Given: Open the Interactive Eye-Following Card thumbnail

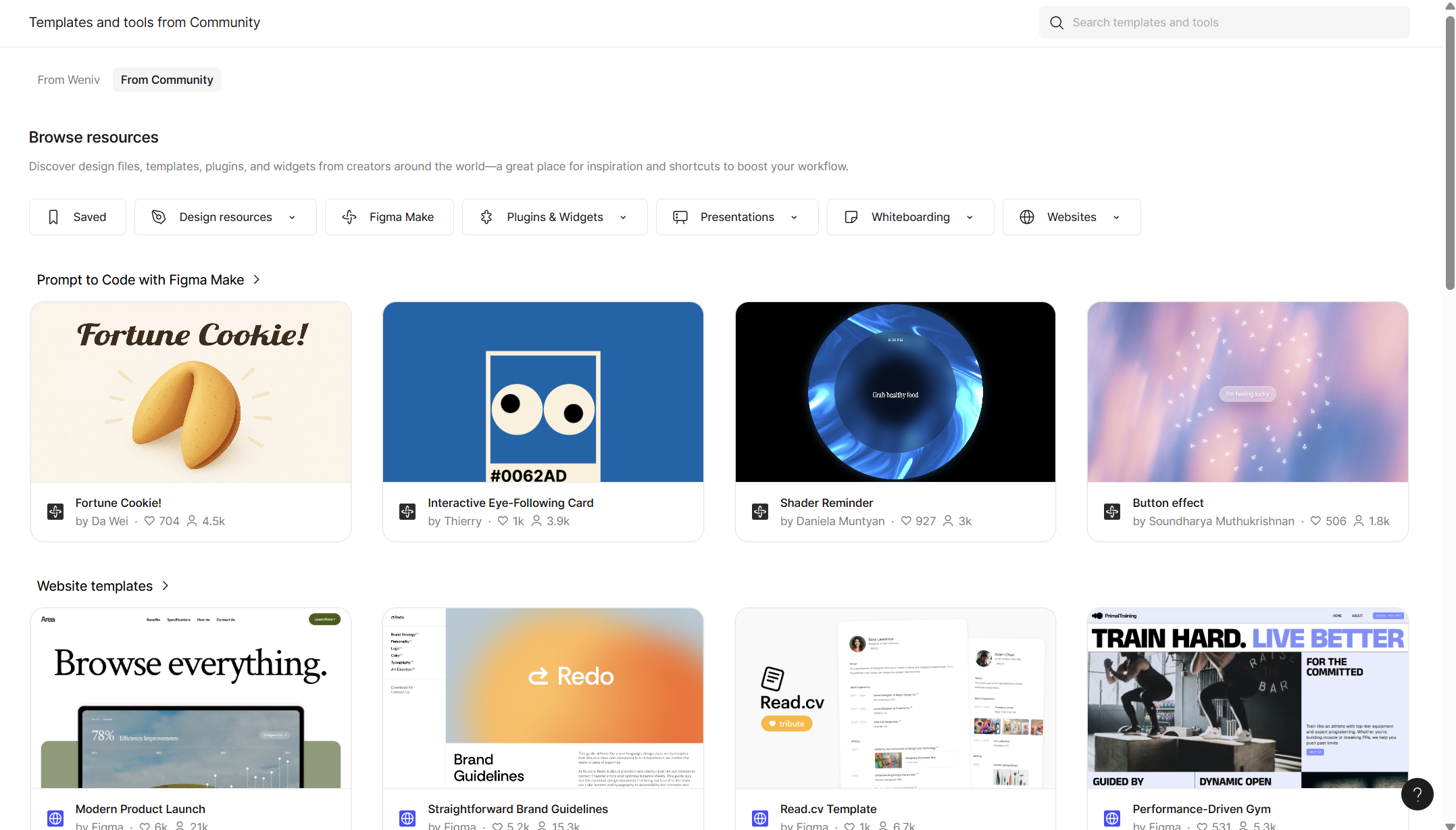Looking at the screenshot, I should click(x=543, y=392).
